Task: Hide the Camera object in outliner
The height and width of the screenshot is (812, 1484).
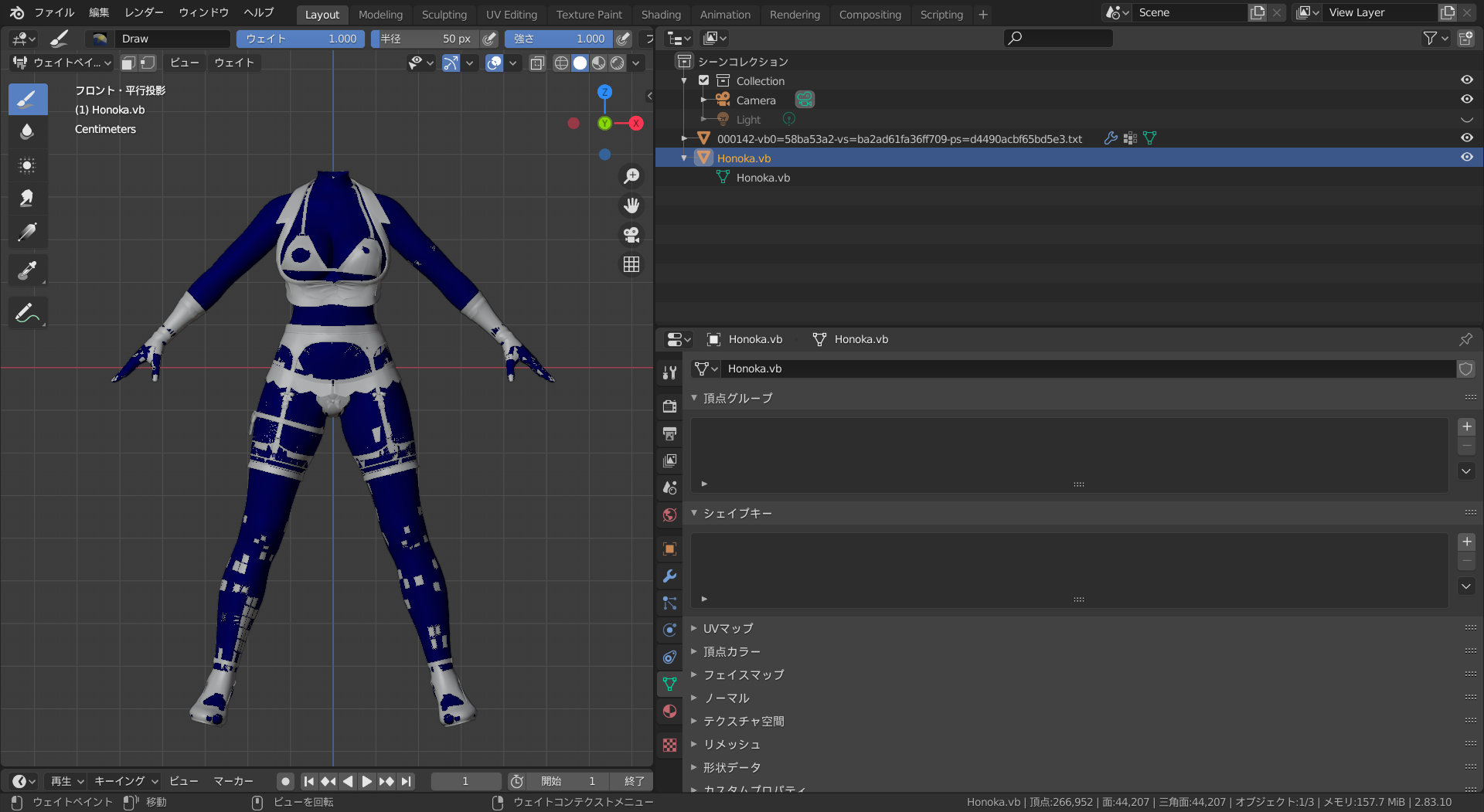Action: click(1466, 100)
